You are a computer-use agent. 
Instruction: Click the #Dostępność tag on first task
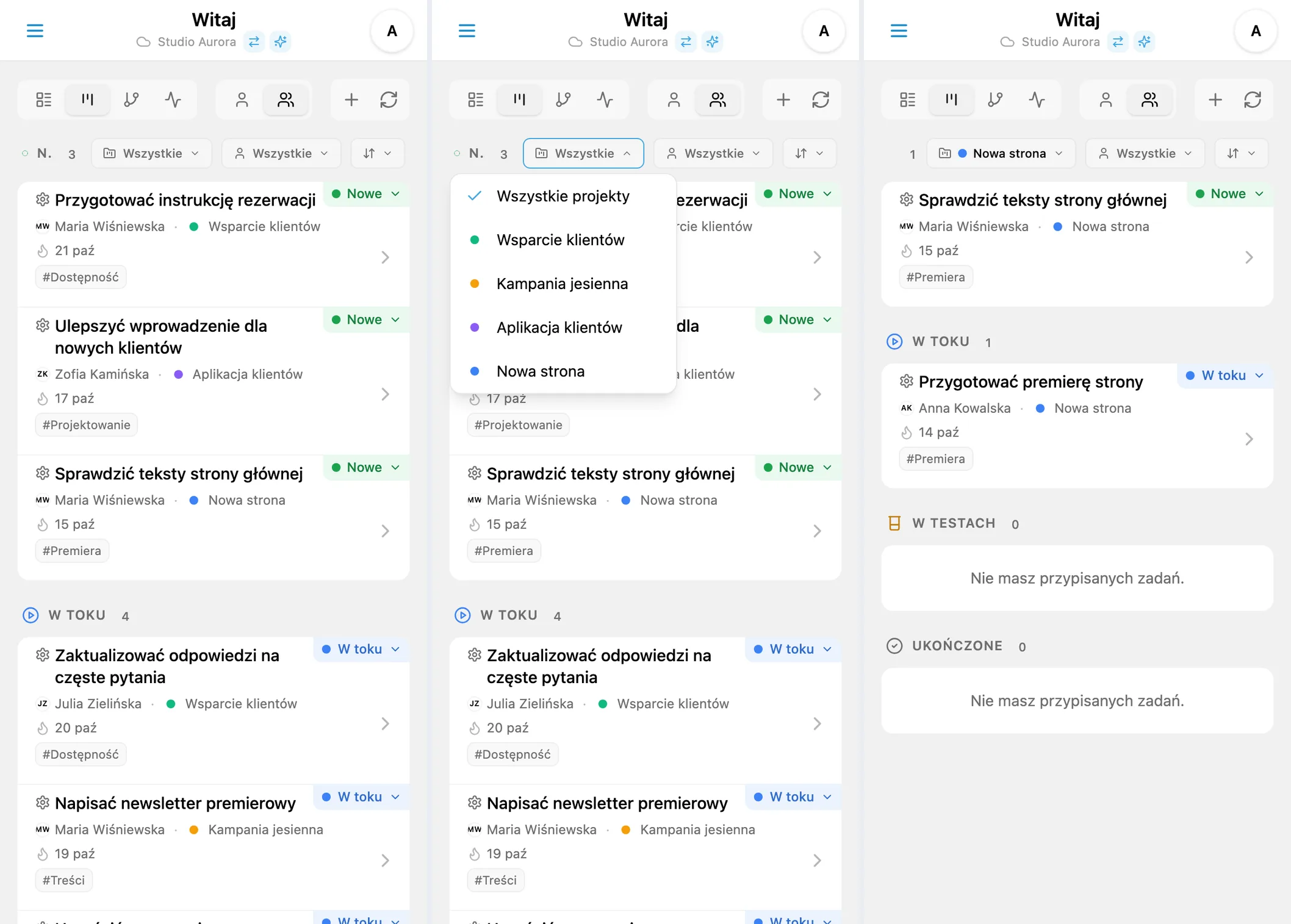pyautogui.click(x=81, y=277)
